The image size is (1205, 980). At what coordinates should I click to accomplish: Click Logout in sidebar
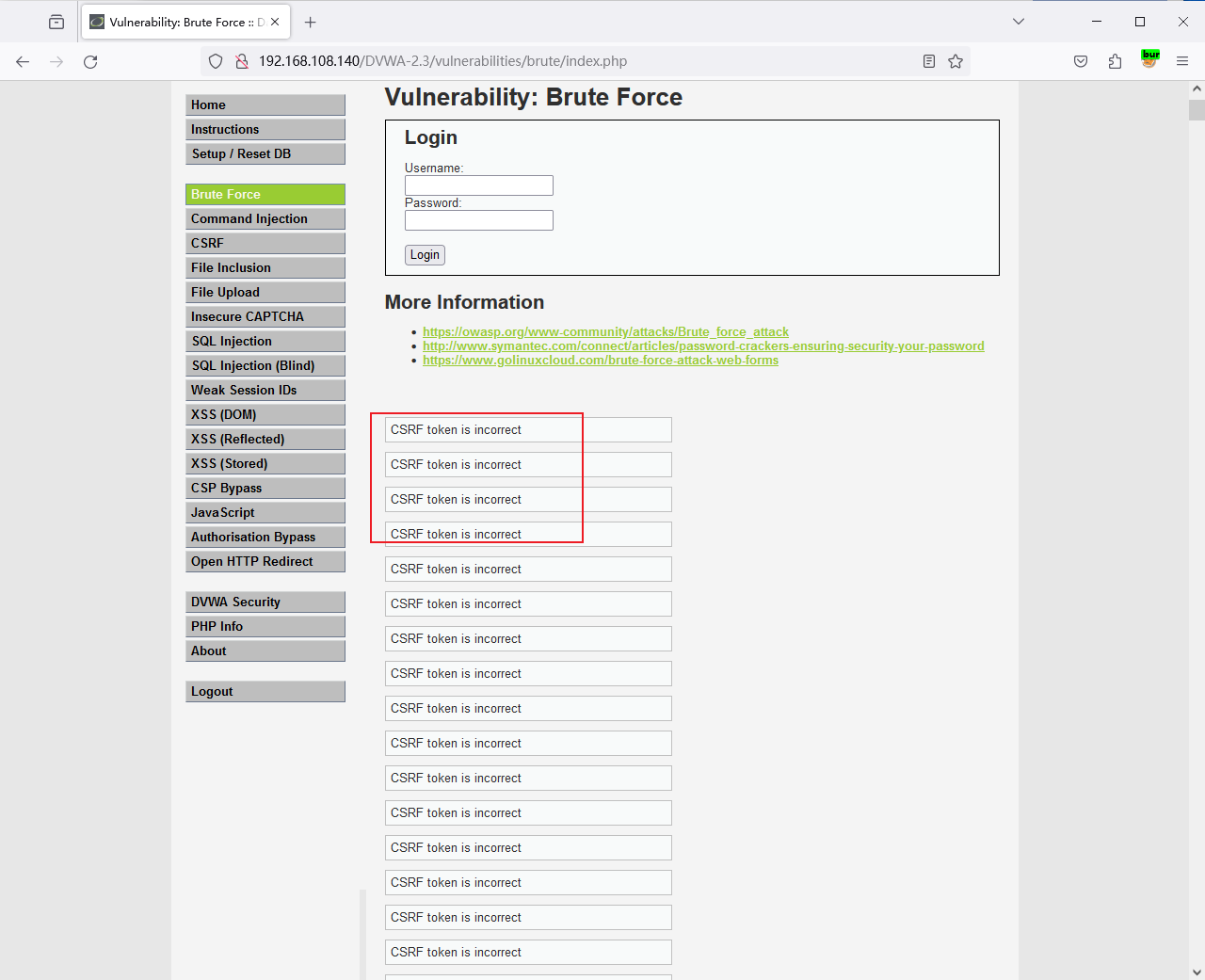pos(265,691)
